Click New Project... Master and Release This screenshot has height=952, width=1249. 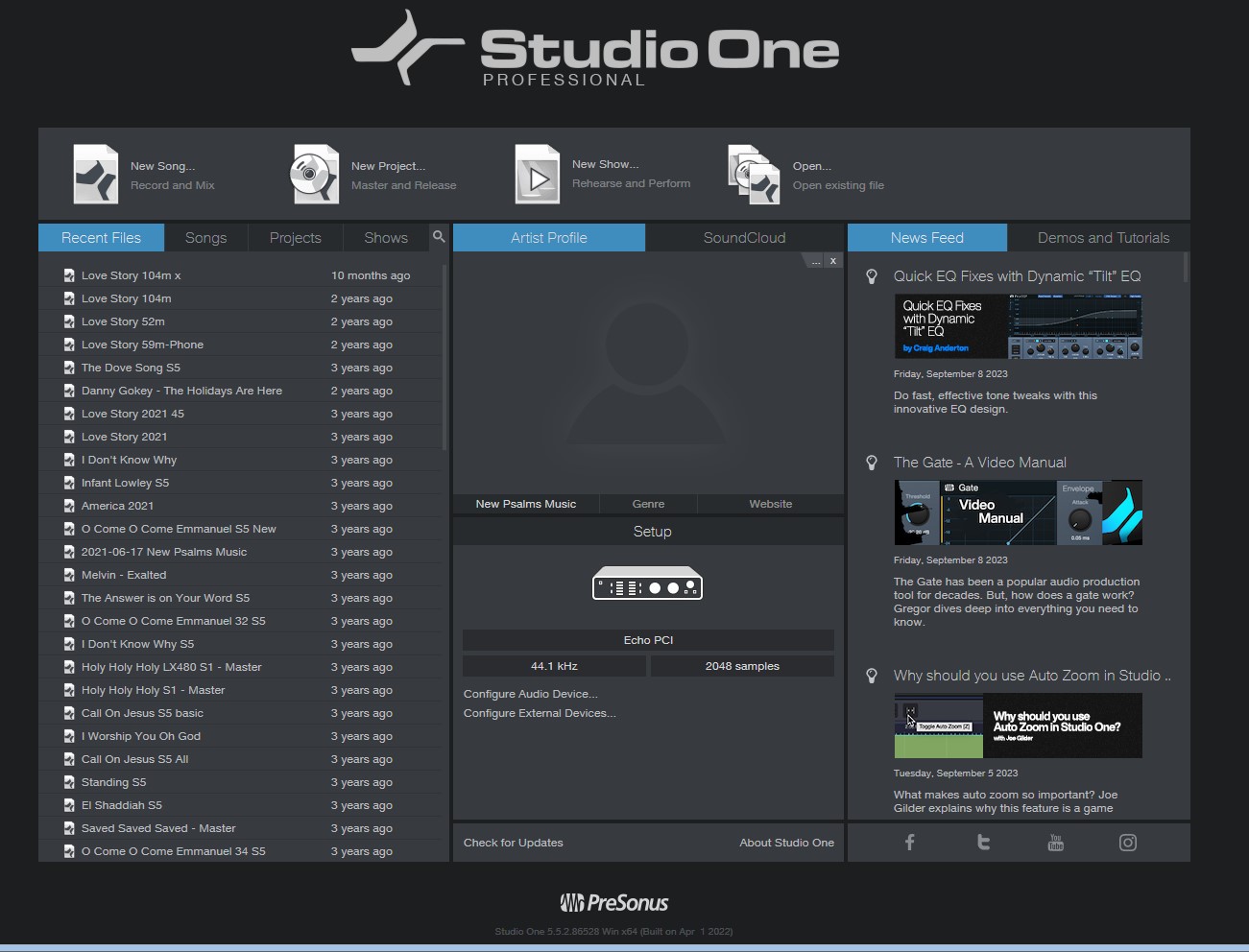pyautogui.click(x=403, y=176)
